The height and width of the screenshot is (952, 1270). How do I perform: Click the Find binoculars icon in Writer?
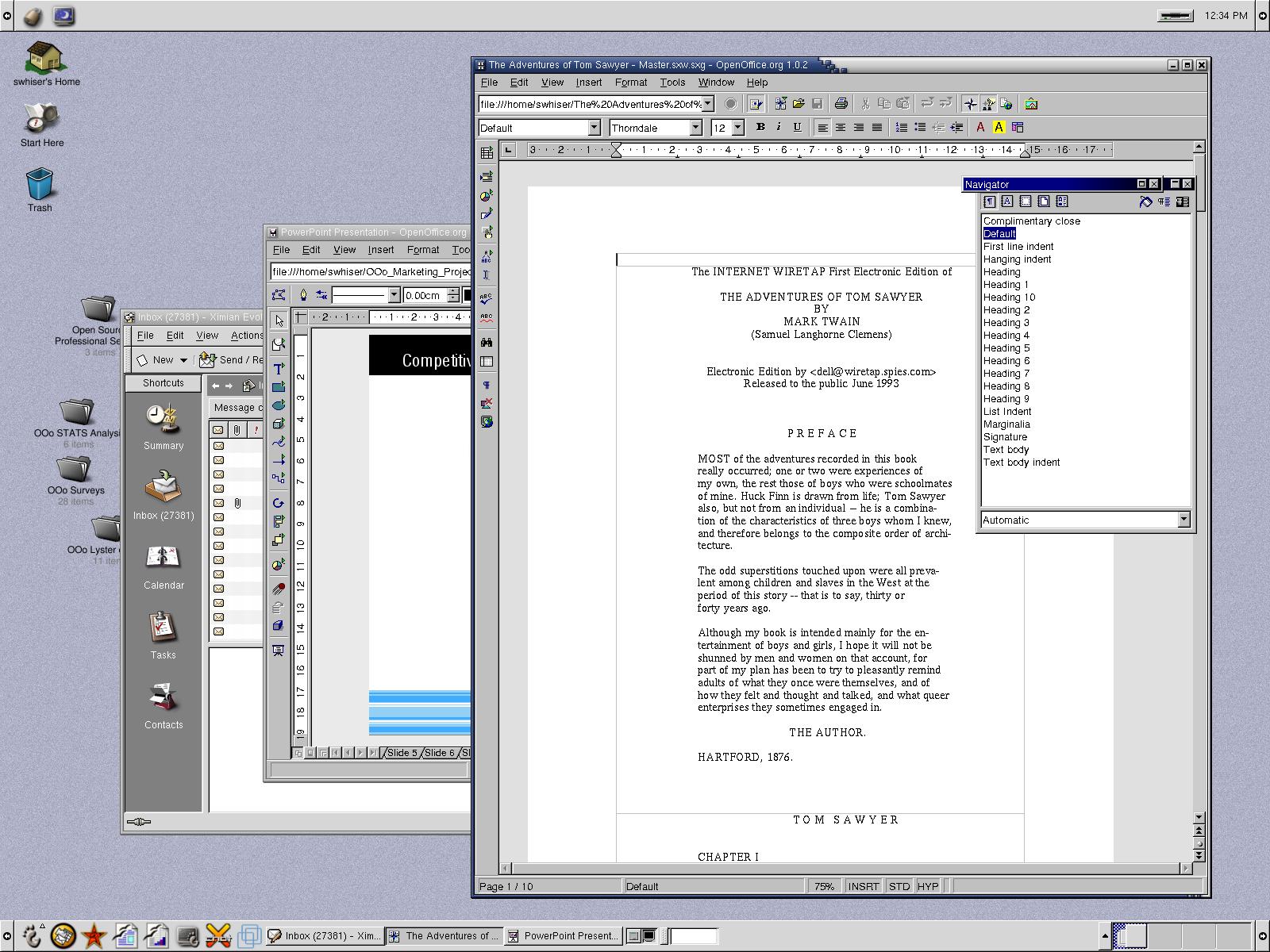point(487,342)
